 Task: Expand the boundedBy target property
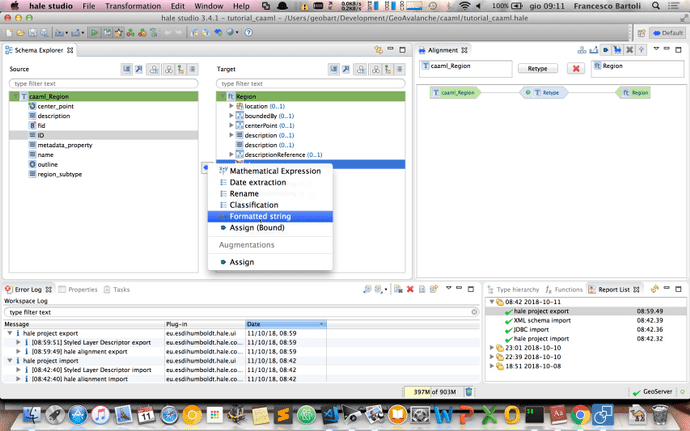[231, 115]
